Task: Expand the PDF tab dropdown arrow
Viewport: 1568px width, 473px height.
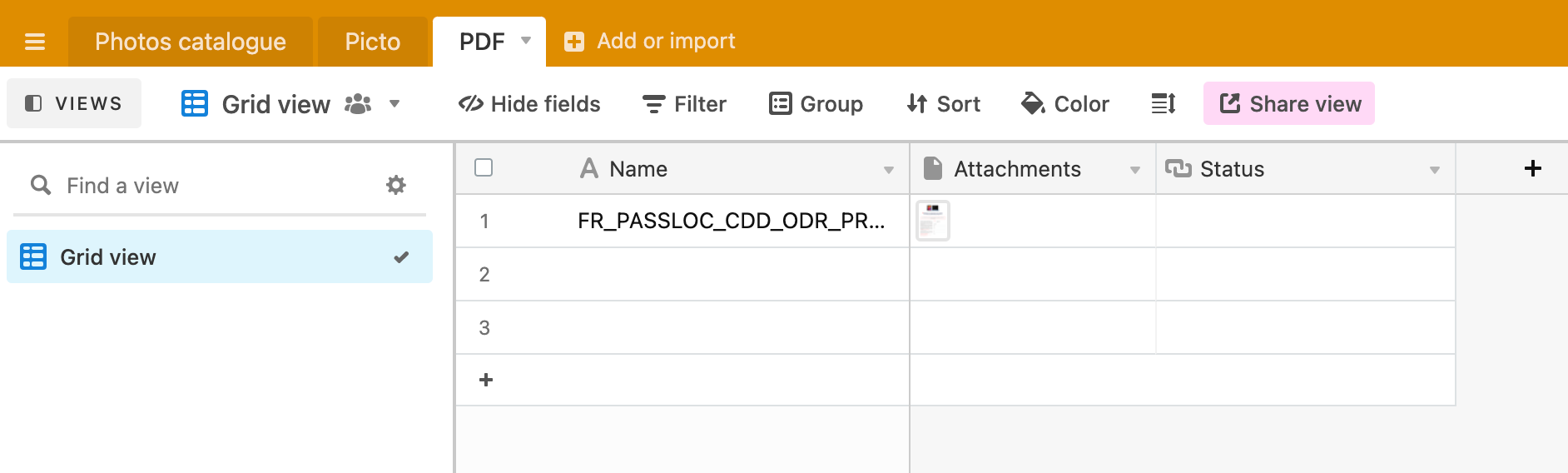Action: coord(526,40)
